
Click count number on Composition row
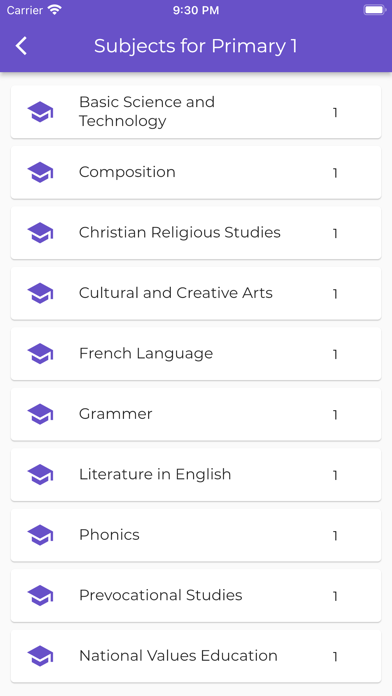(x=335, y=173)
